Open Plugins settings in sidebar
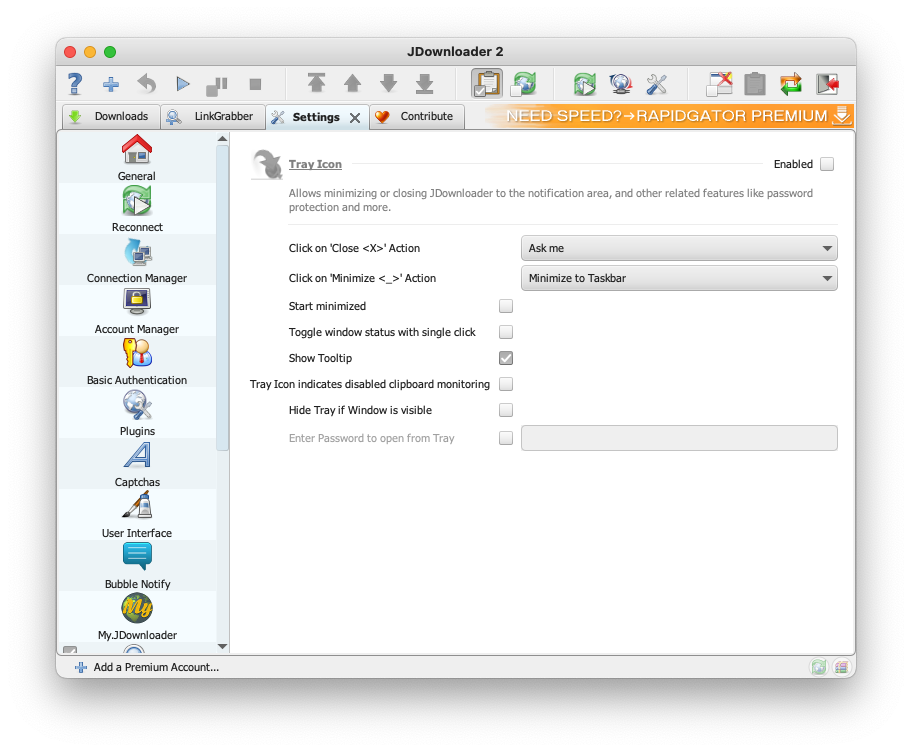The height and width of the screenshot is (752, 912). point(137,413)
